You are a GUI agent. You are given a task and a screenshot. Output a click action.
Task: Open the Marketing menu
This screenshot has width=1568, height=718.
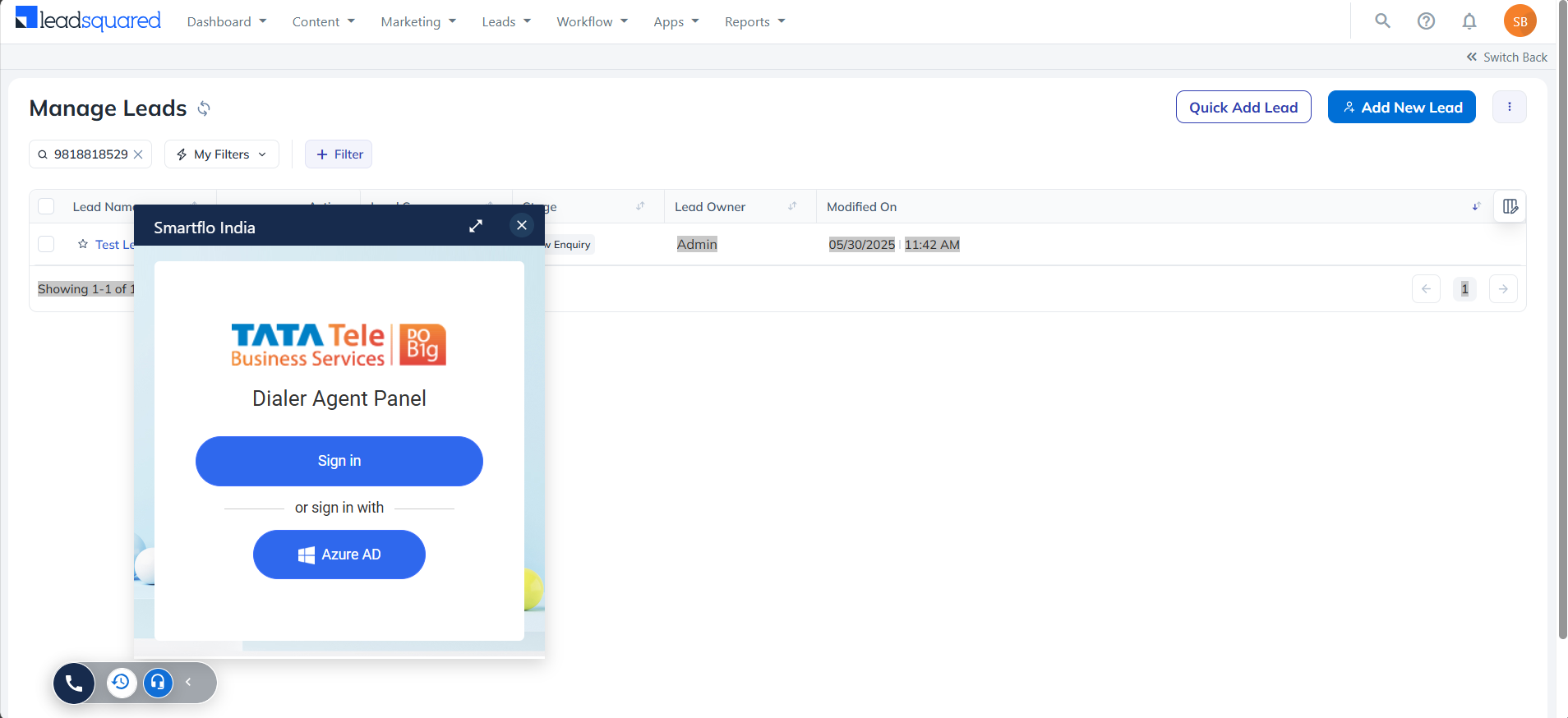pyautogui.click(x=418, y=22)
